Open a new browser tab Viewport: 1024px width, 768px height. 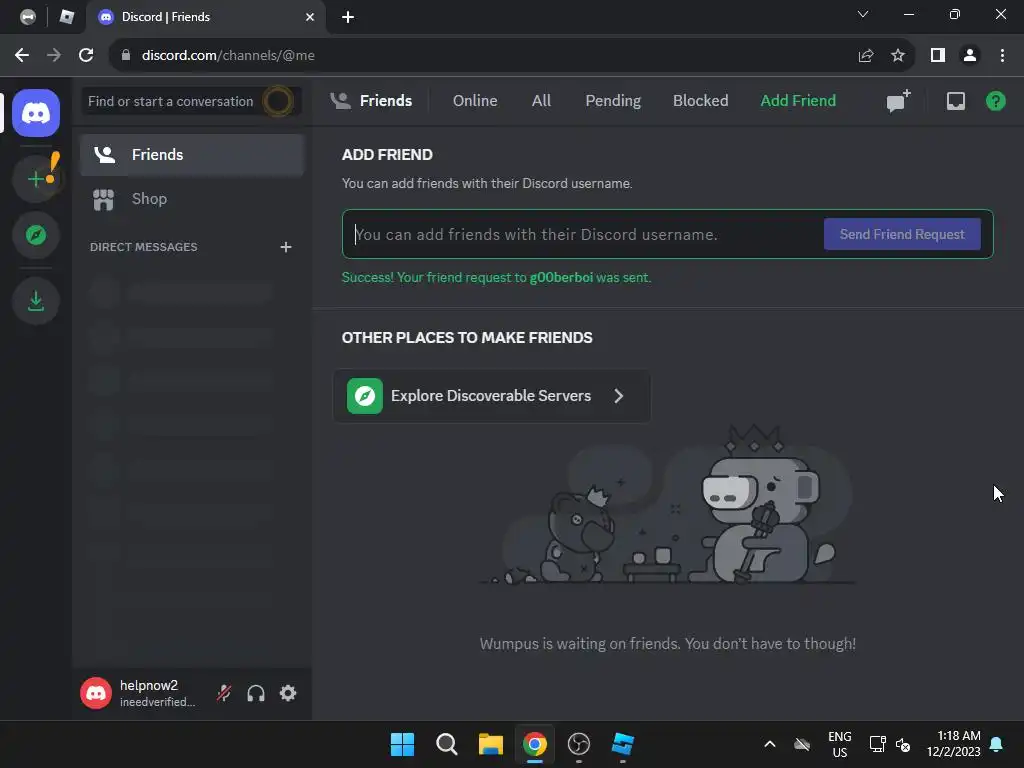click(x=348, y=17)
